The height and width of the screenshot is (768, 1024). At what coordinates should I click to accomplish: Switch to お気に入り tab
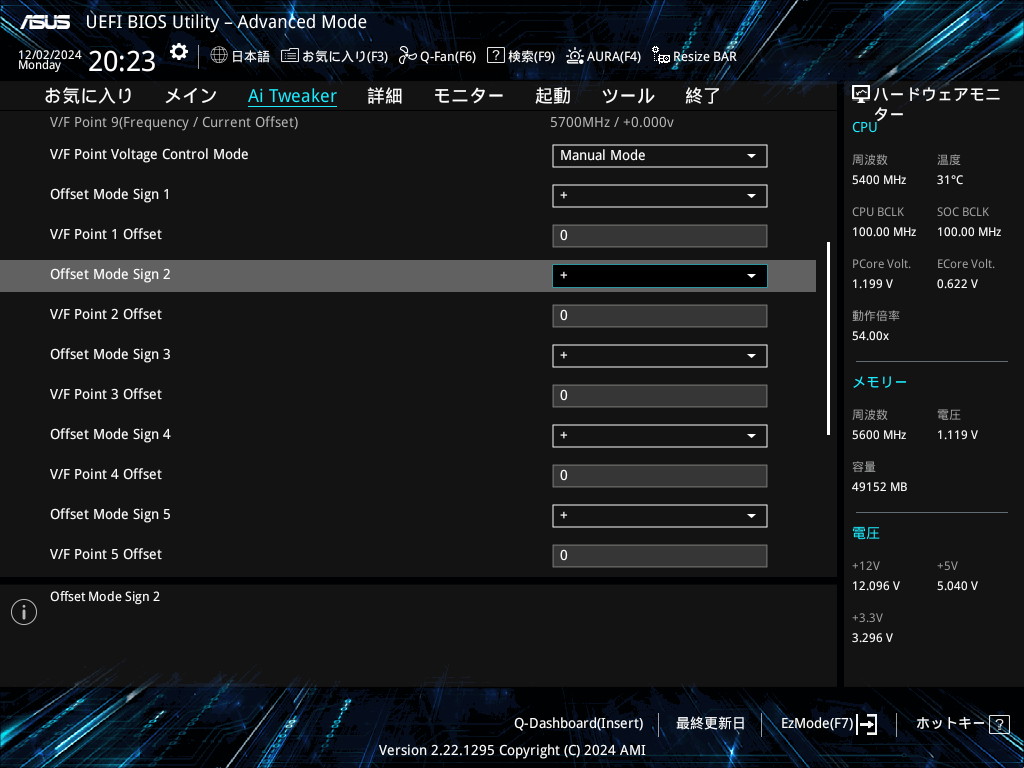click(x=89, y=96)
